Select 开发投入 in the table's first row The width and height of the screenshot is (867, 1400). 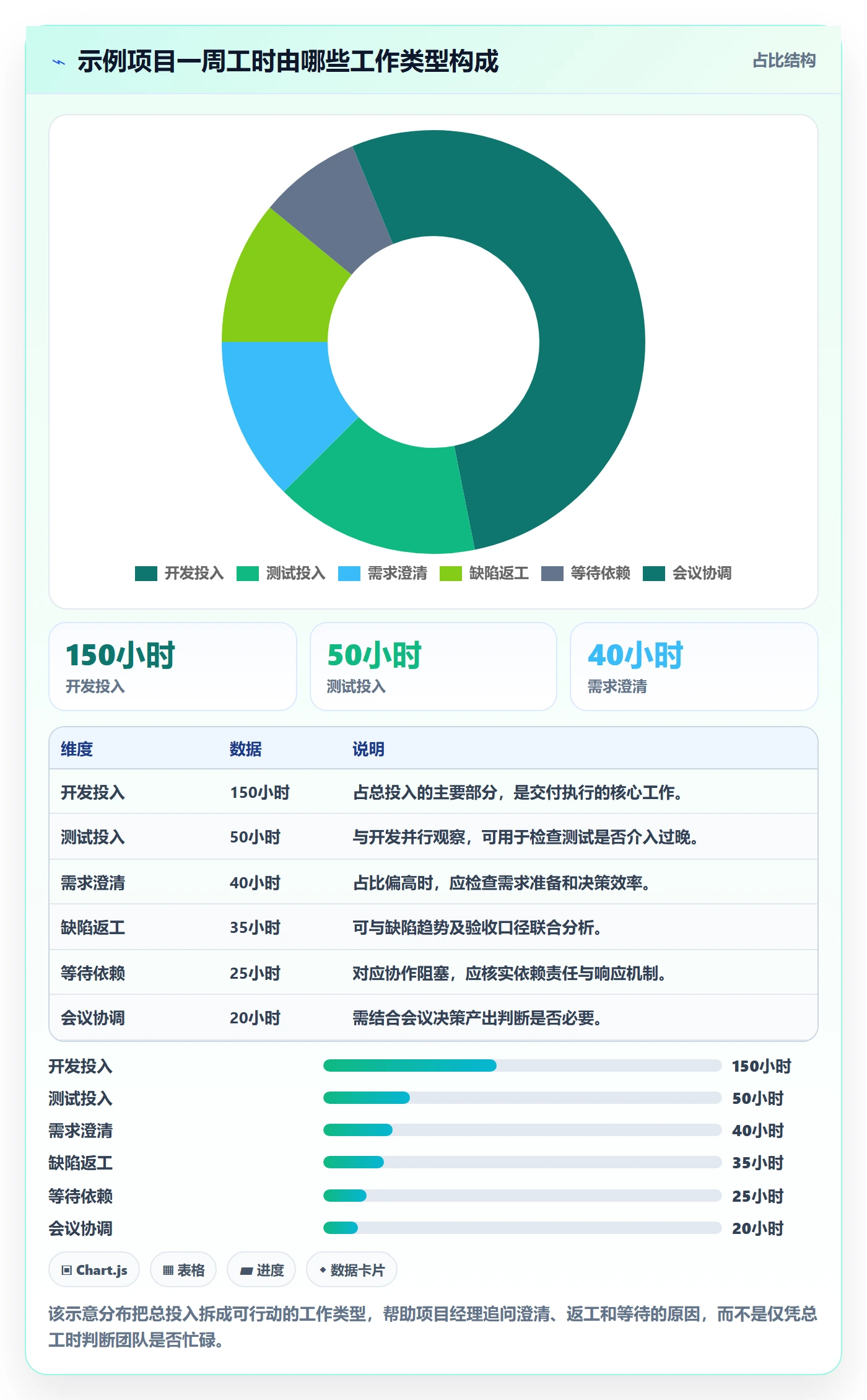coord(93,792)
